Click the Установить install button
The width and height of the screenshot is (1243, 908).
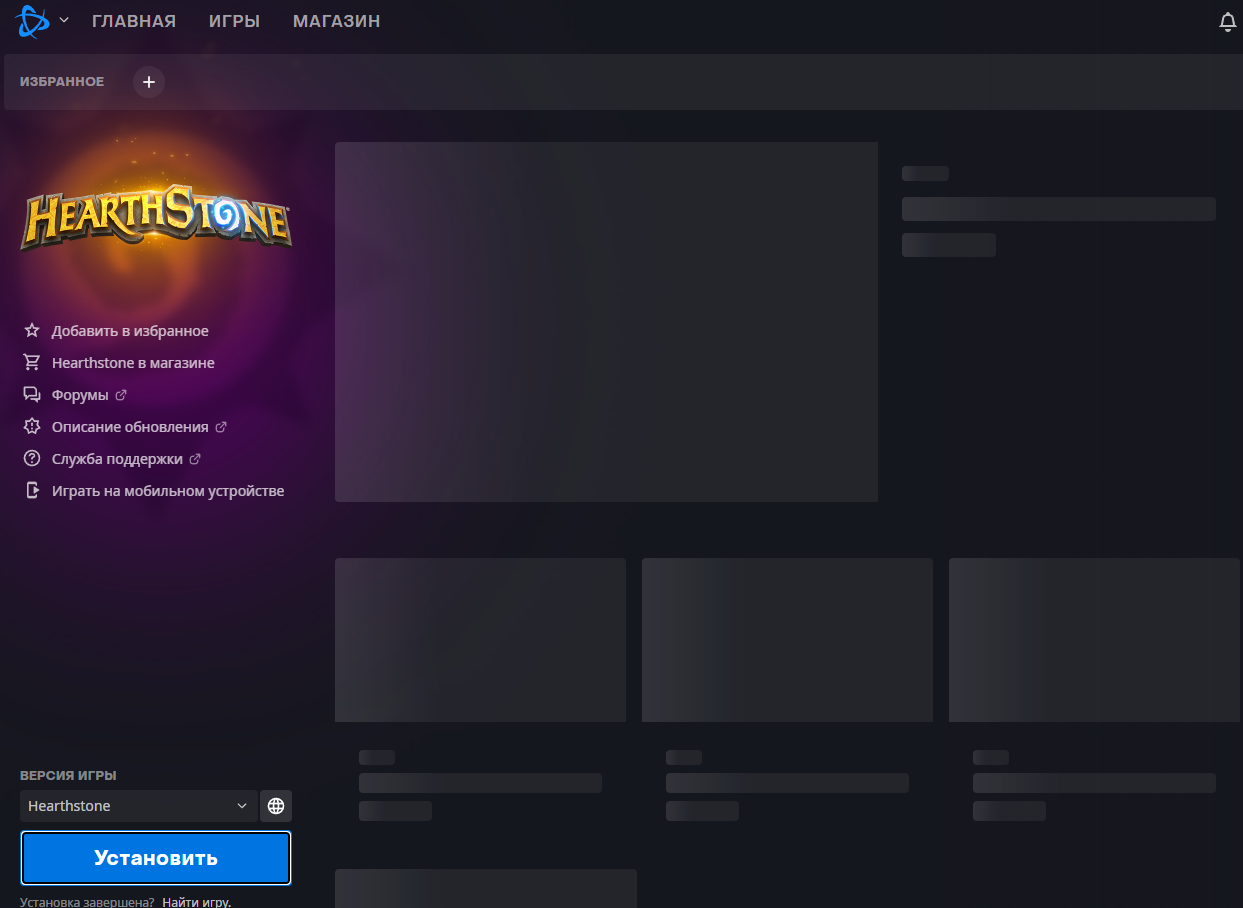pos(156,858)
